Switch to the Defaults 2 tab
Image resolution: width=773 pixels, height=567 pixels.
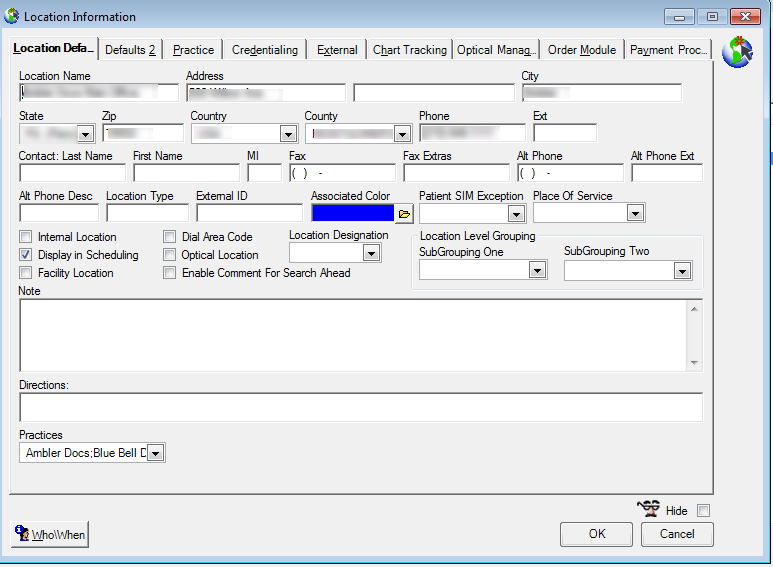[130, 50]
